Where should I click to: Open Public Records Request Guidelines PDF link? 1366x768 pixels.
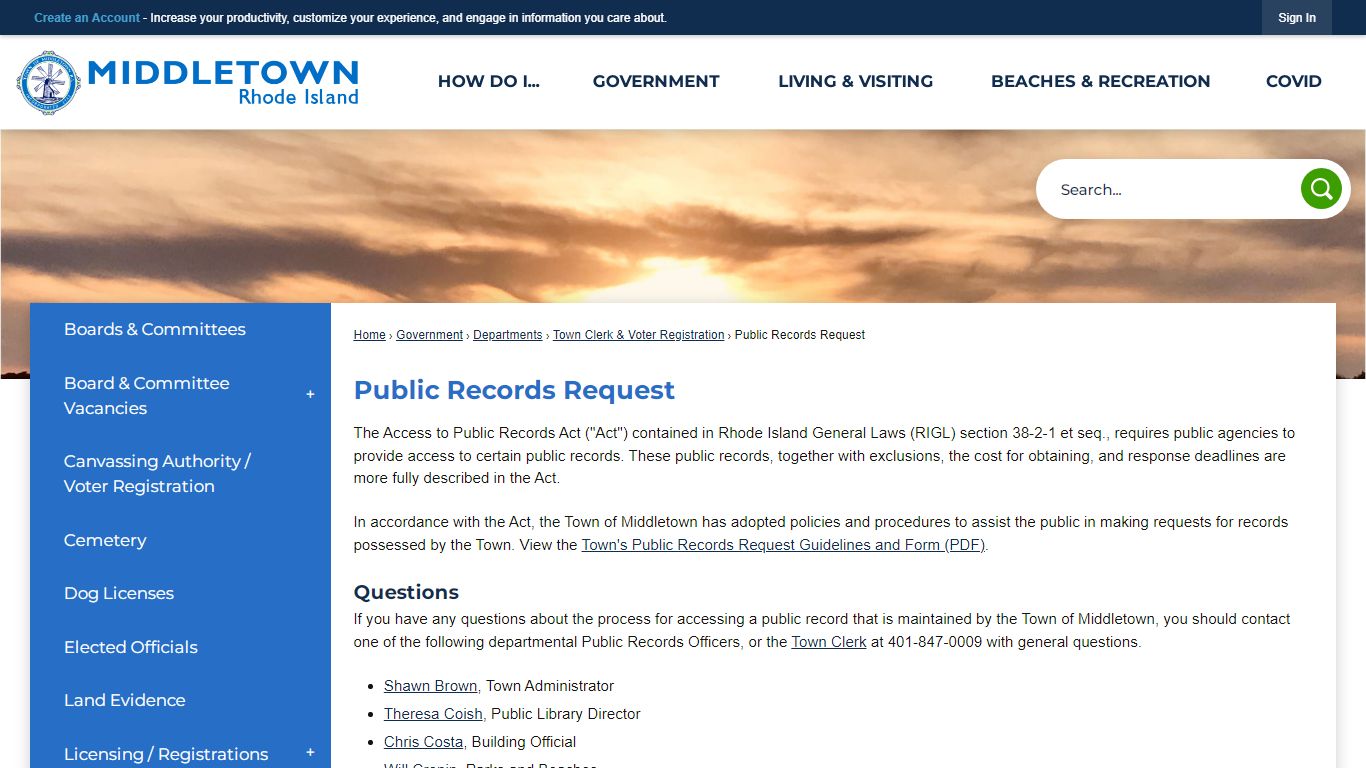tap(783, 545)
